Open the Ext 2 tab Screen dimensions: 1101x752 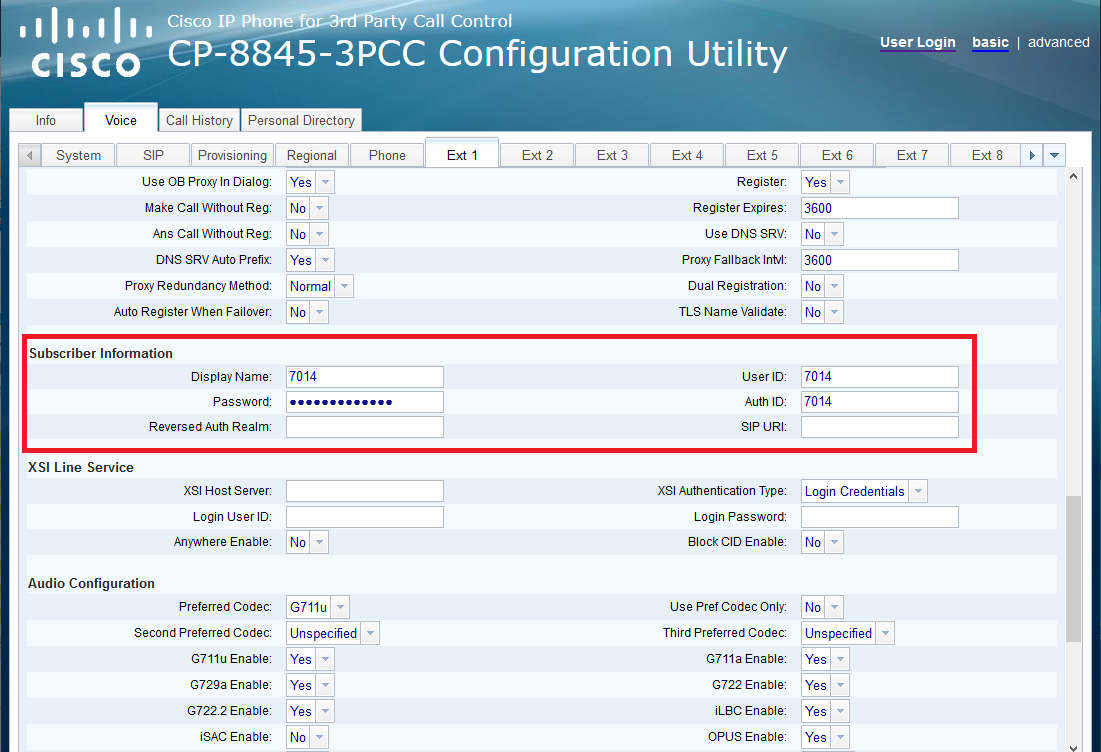(537, 155)
